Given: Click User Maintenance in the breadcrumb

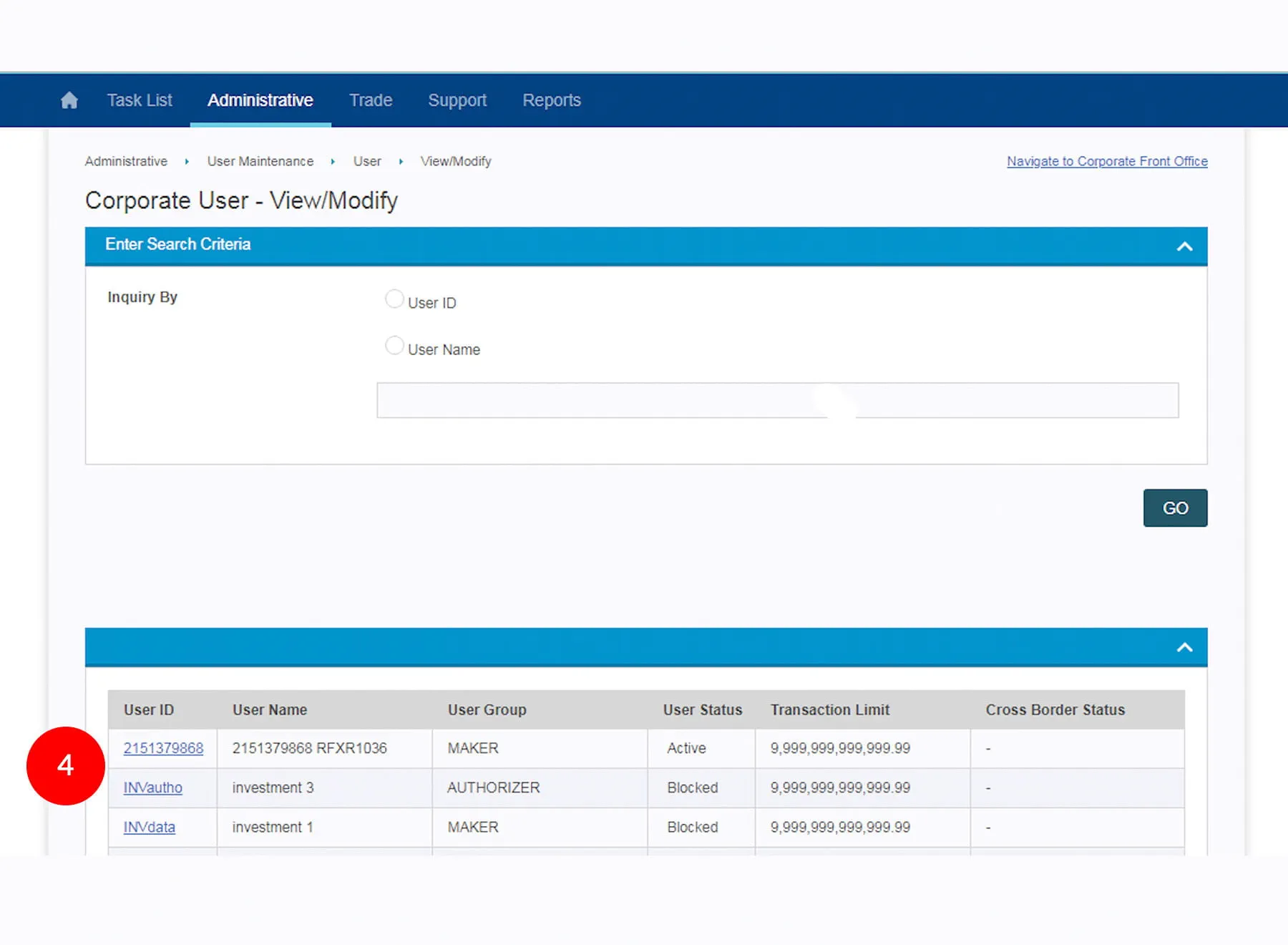Looking at the screenshot, I should (x=260, y=161).
